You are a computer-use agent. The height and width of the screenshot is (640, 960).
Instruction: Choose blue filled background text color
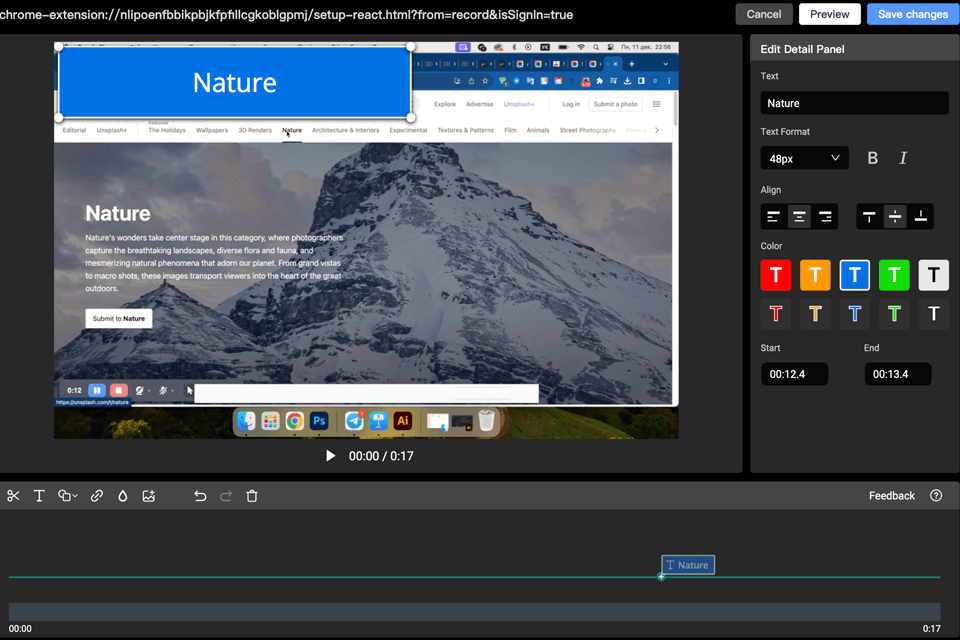click(855, 274)
